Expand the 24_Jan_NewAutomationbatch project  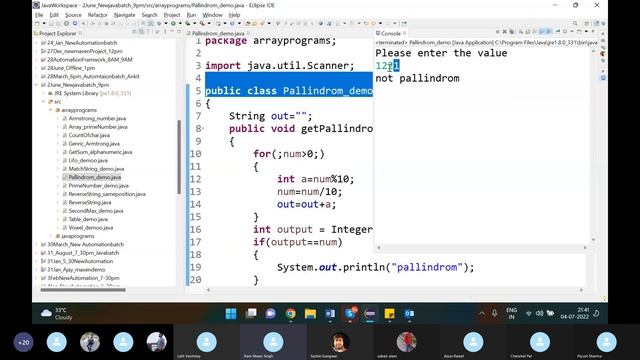37,43
